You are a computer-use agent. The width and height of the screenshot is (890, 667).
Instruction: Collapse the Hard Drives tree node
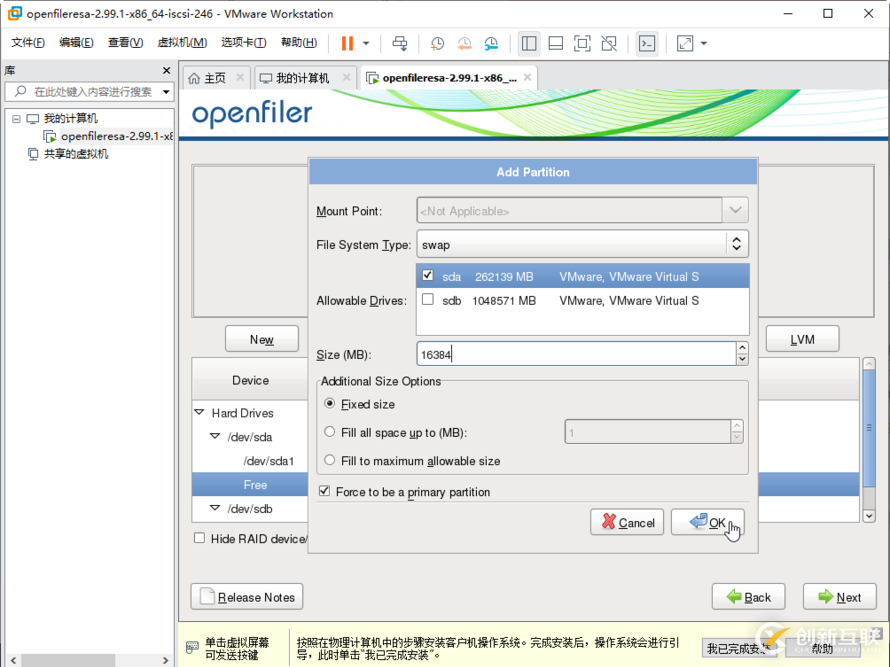(199, 413)
